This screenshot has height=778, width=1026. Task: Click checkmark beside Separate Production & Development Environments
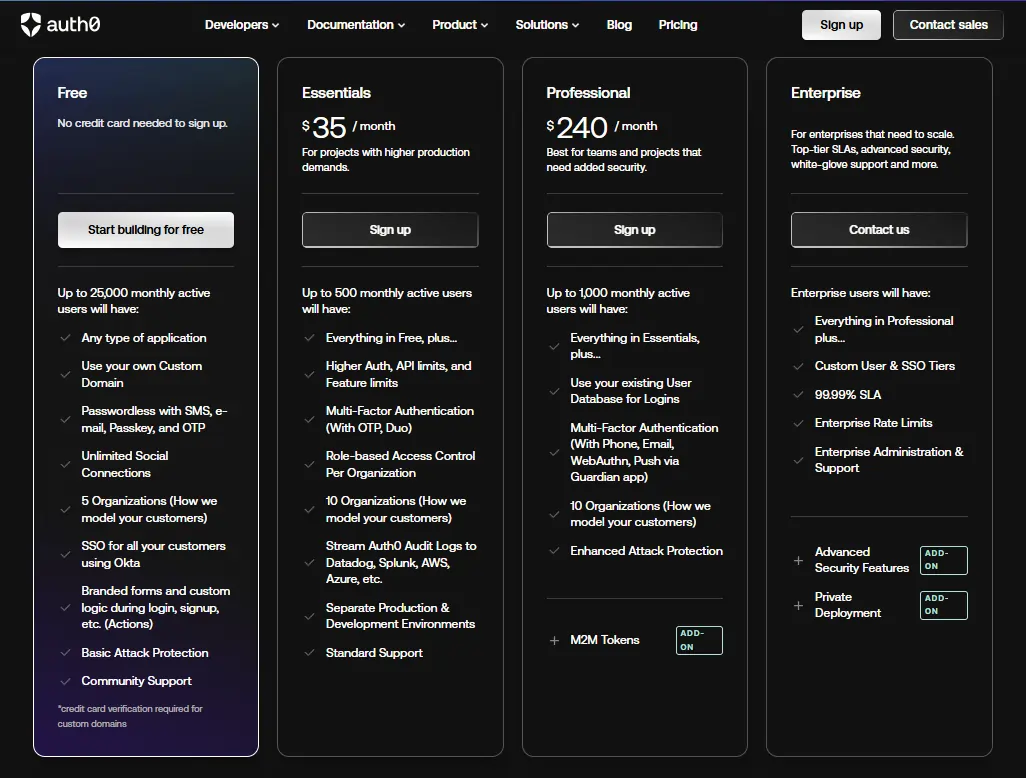310,616
